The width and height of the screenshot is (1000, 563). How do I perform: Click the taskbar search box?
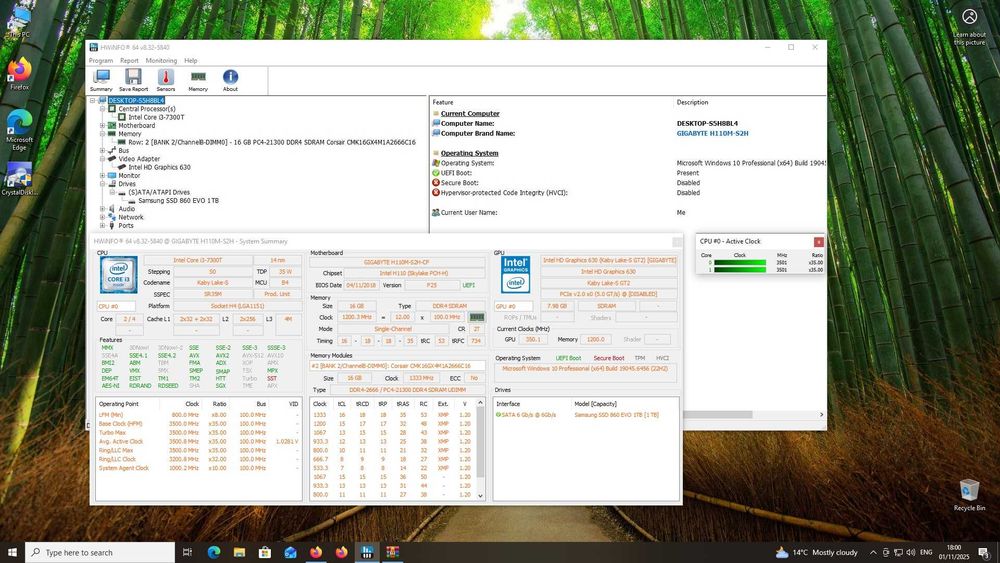[100, 552]
